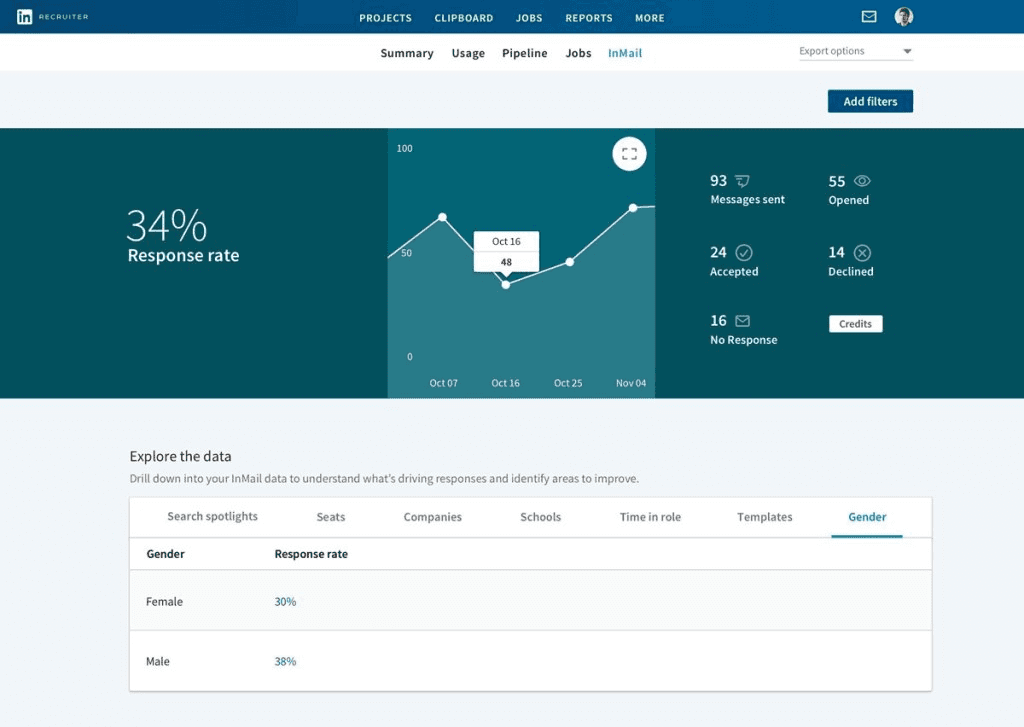
Task: Select the InMail tab
Action: point(625,53)
